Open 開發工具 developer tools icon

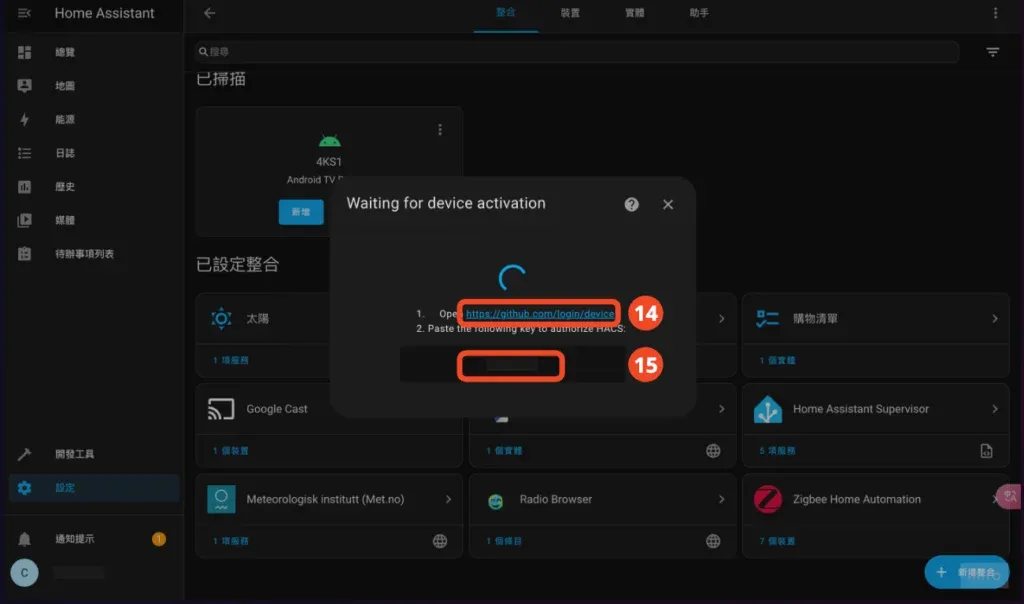(23, 453)
